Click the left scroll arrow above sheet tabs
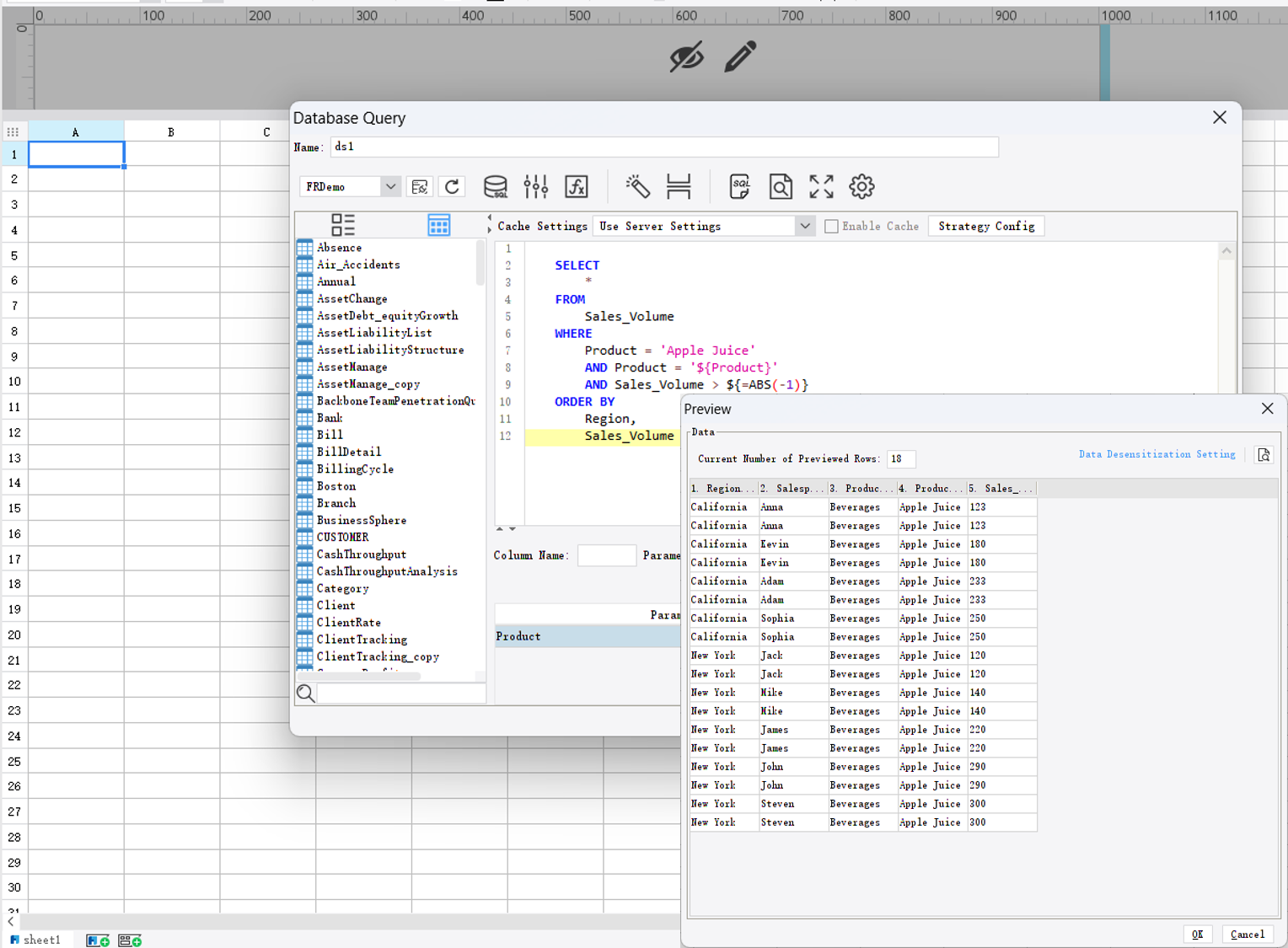 point(10,922)
